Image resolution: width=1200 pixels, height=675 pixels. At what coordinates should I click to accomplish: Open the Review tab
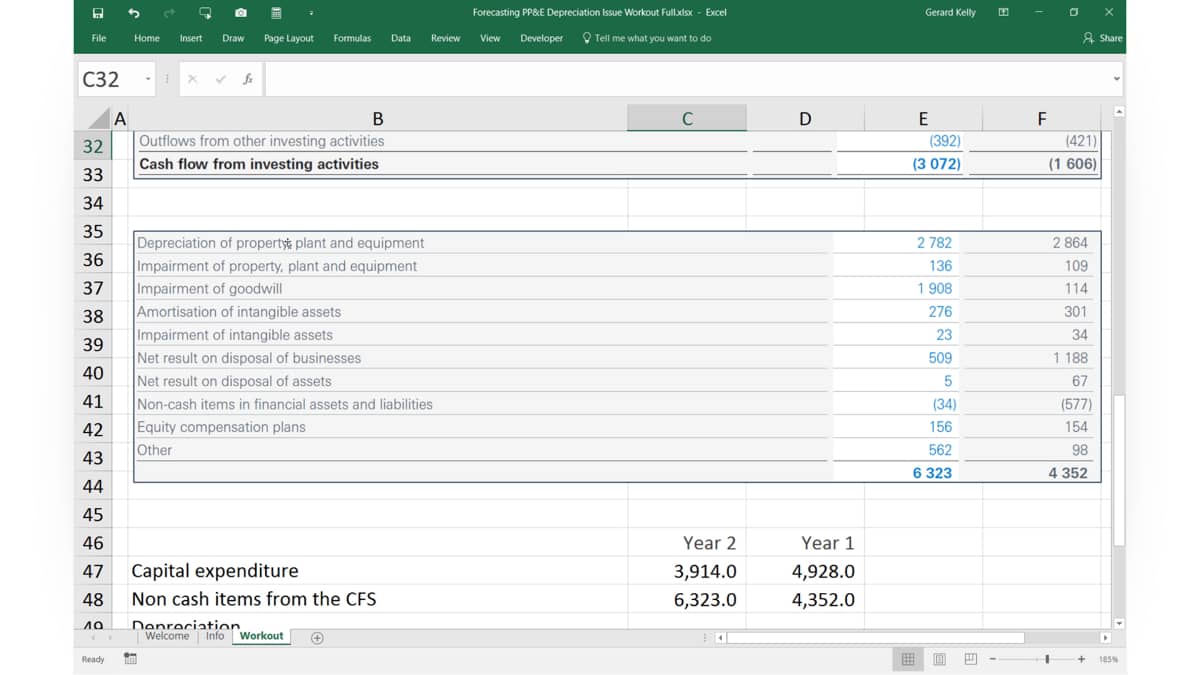coord(445,38)
